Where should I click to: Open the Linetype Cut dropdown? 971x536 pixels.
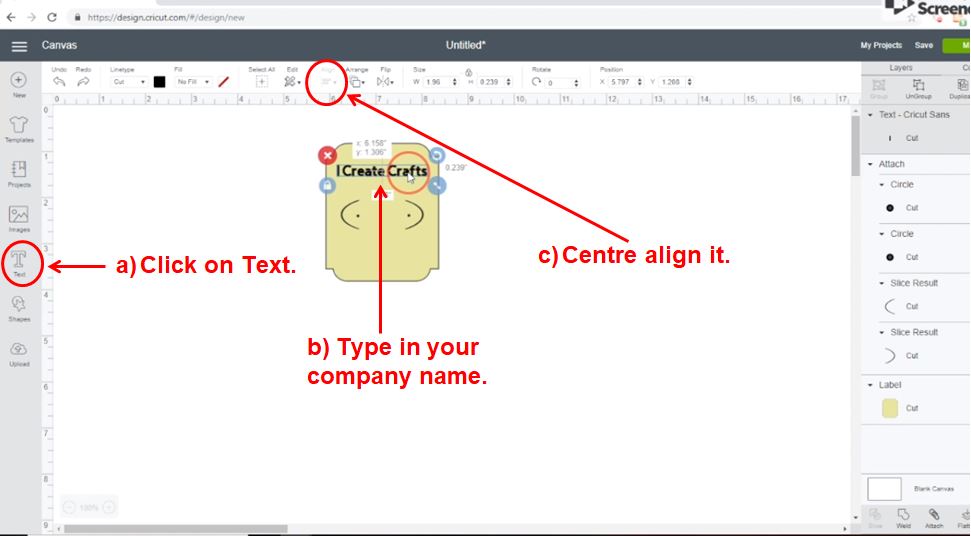click(129, 82)
